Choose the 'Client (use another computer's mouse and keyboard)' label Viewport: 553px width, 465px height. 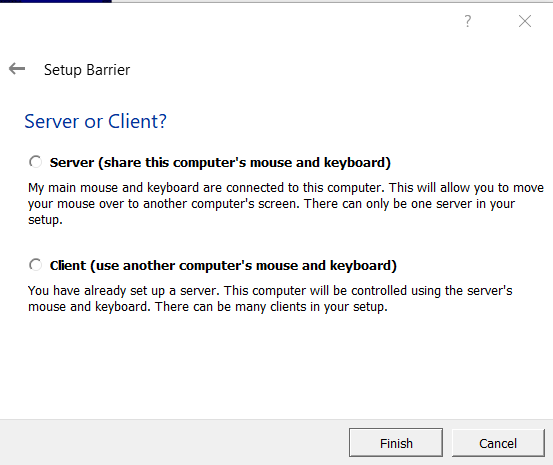pos(223,266)
